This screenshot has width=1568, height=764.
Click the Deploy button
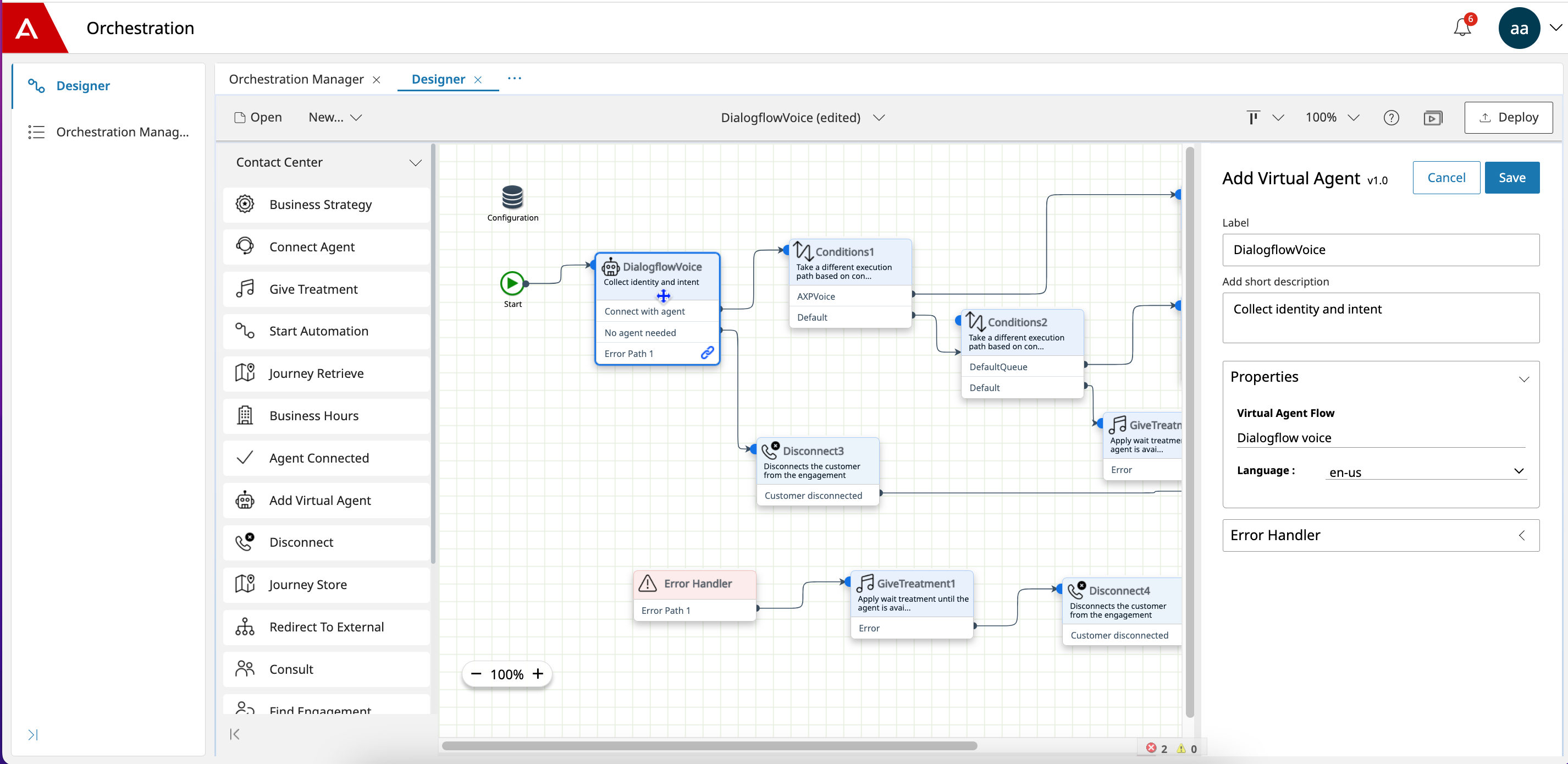(x=1509, y=118)
